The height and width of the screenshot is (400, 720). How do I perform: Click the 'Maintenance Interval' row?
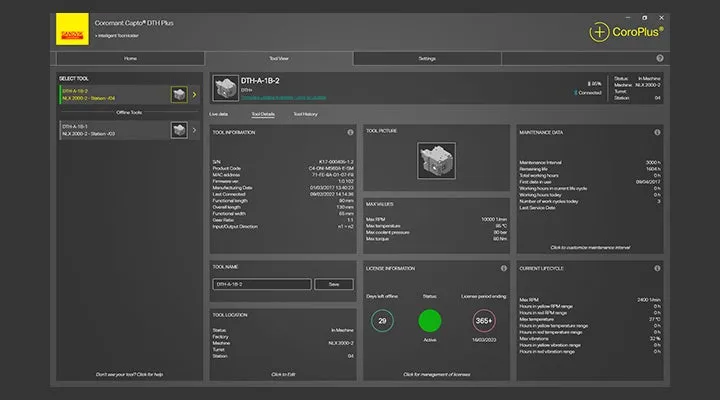[590, 163]
